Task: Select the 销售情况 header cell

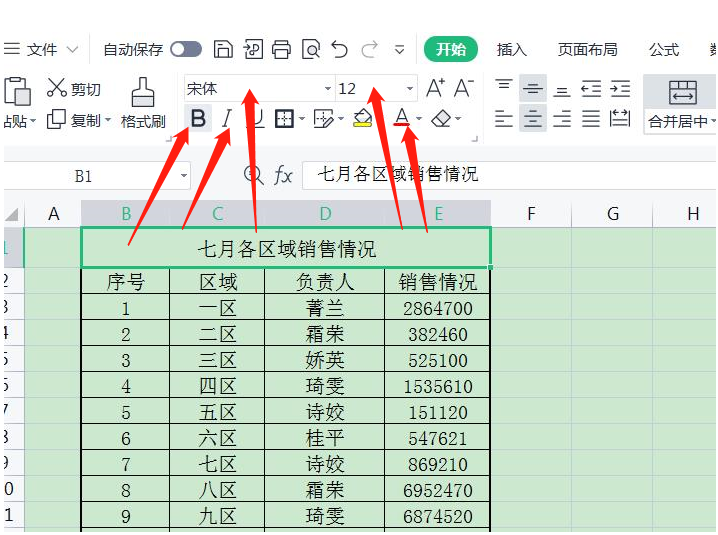Action: (438, 282)
